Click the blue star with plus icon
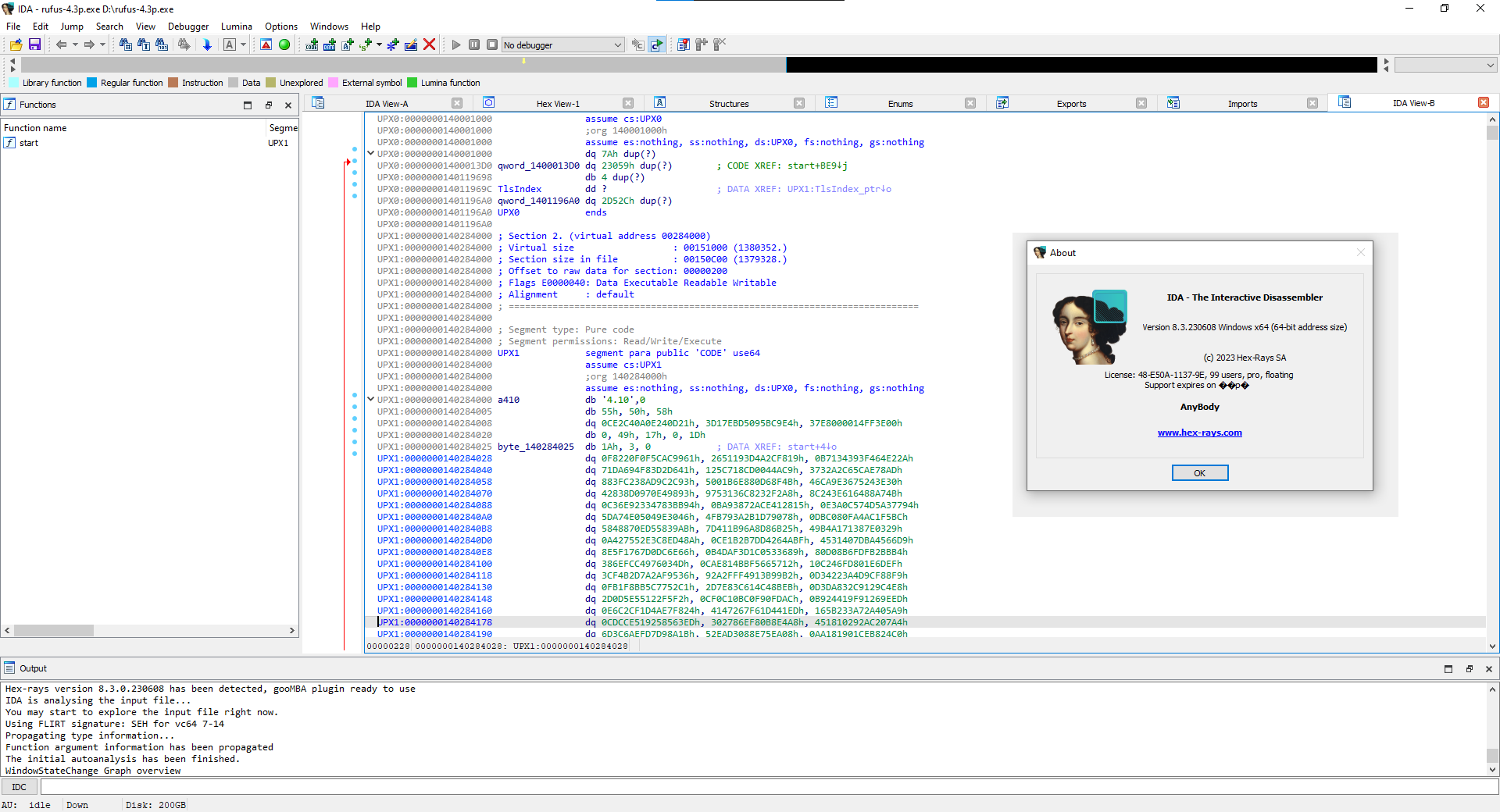The image size is (1500, 812). point(393,45)
